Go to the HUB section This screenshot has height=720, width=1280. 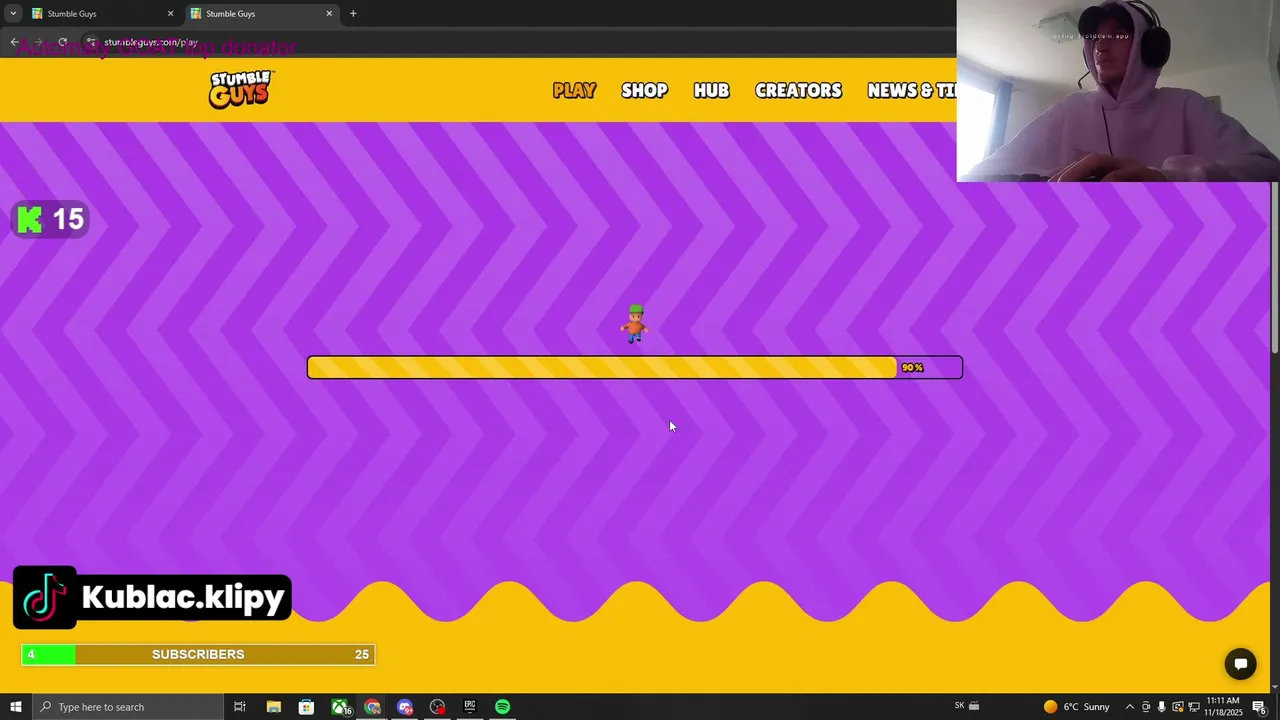pos(711,90)
